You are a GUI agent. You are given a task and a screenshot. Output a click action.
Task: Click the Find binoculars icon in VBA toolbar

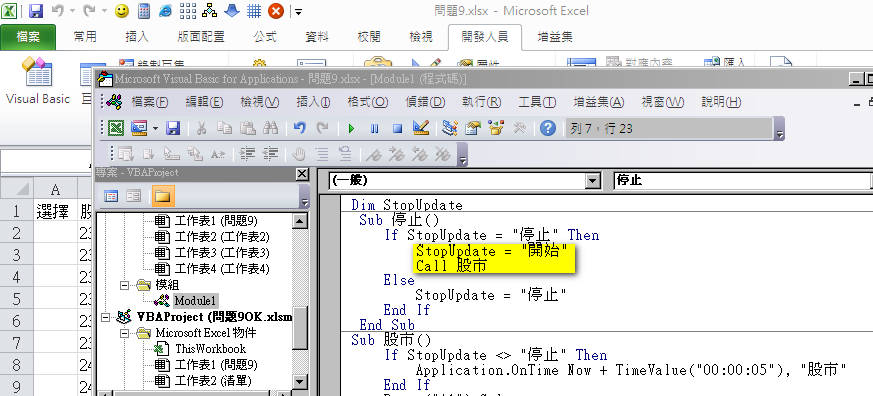[x=271, y=129]
